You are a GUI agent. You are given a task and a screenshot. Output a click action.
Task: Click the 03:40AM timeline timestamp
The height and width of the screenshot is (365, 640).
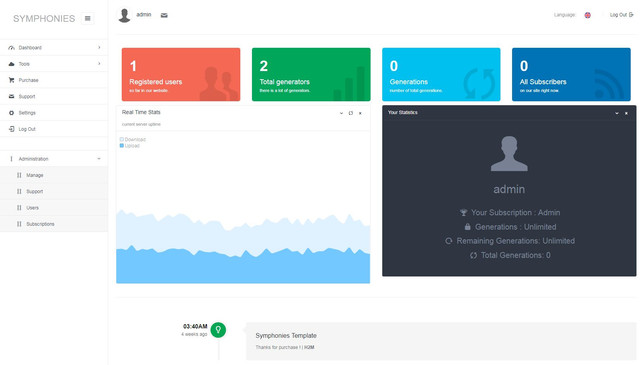click(195, 326)
